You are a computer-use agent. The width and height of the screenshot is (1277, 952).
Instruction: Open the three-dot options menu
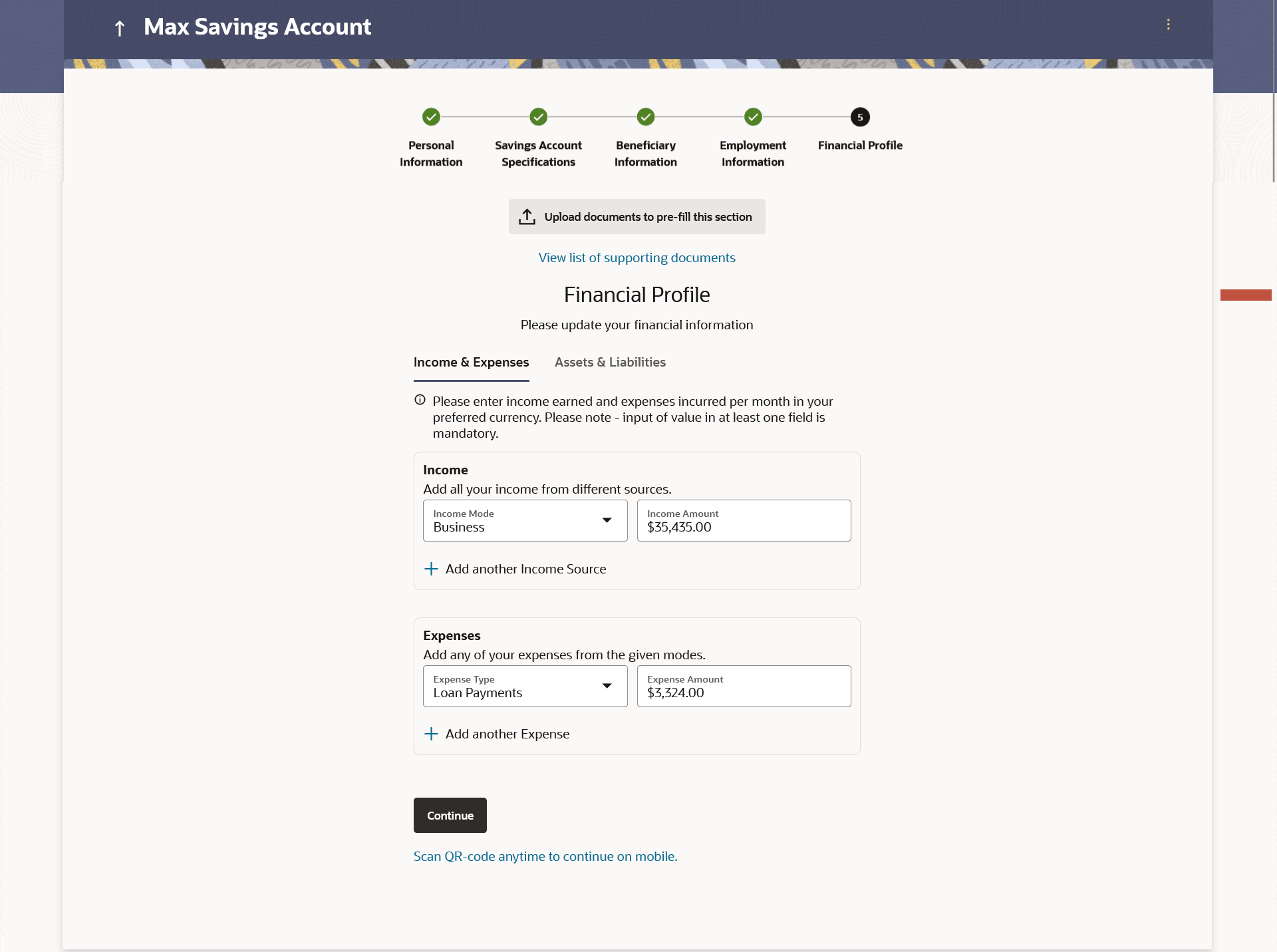[1168, 25]
